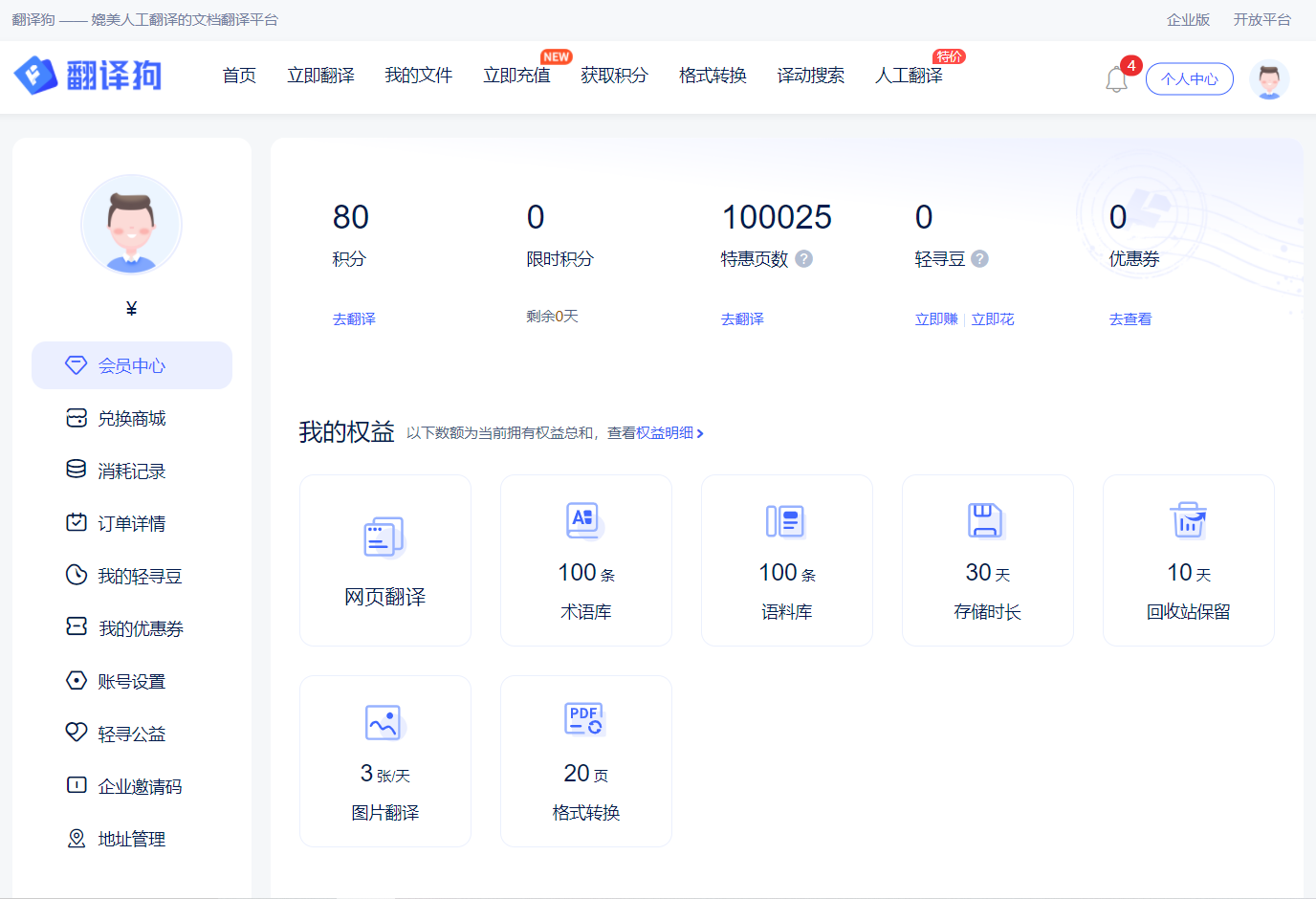This screenshot has width=1316, height=899.
Task: Select 兑换商城 in the sidebar
Action: pyautogui.click(x=132, y=419)
